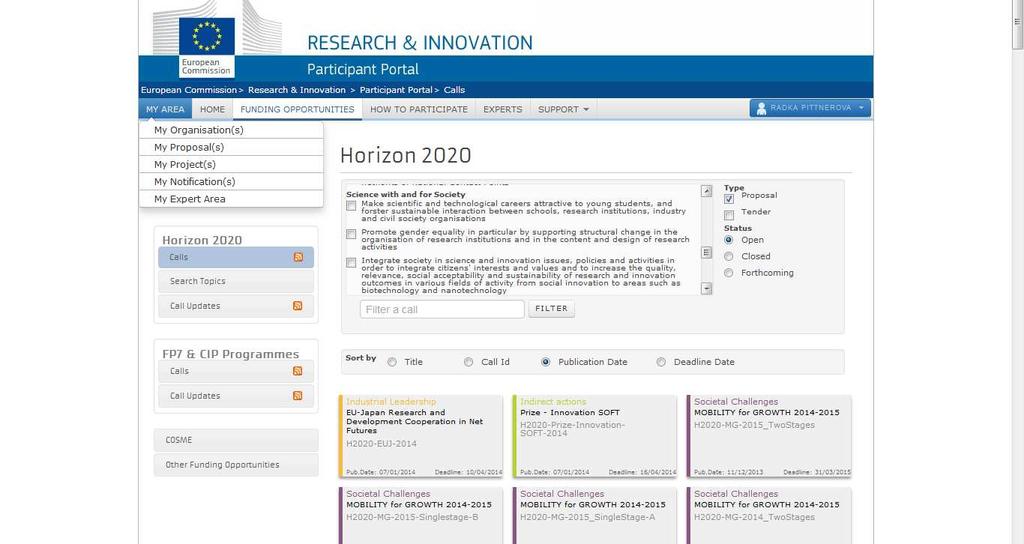This screenshot has width=1024, height=544.
Task: Click the European Commission logo
Action: tap(206, 47)
